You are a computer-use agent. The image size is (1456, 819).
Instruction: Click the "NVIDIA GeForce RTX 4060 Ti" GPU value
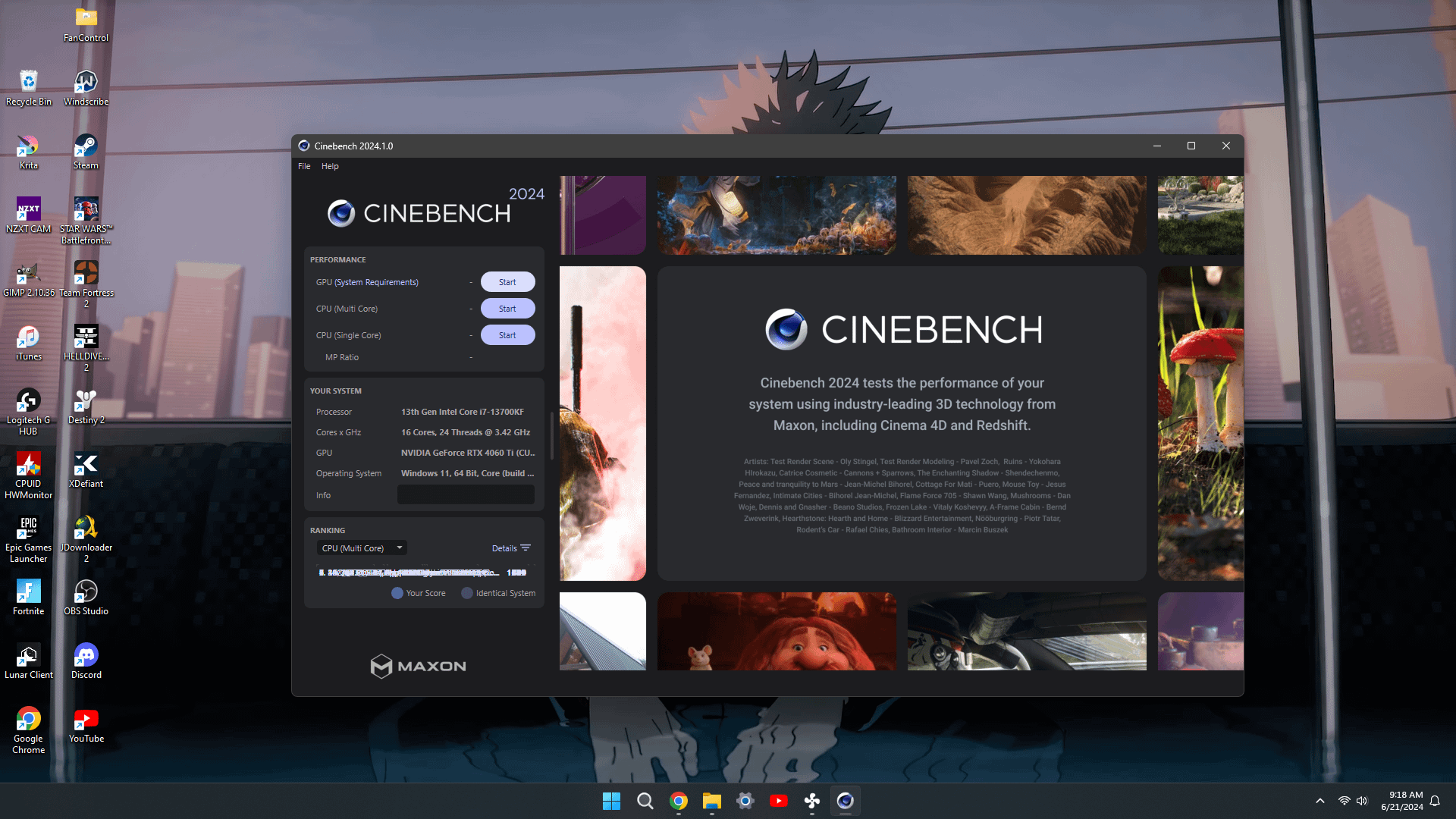pos(468,453)
